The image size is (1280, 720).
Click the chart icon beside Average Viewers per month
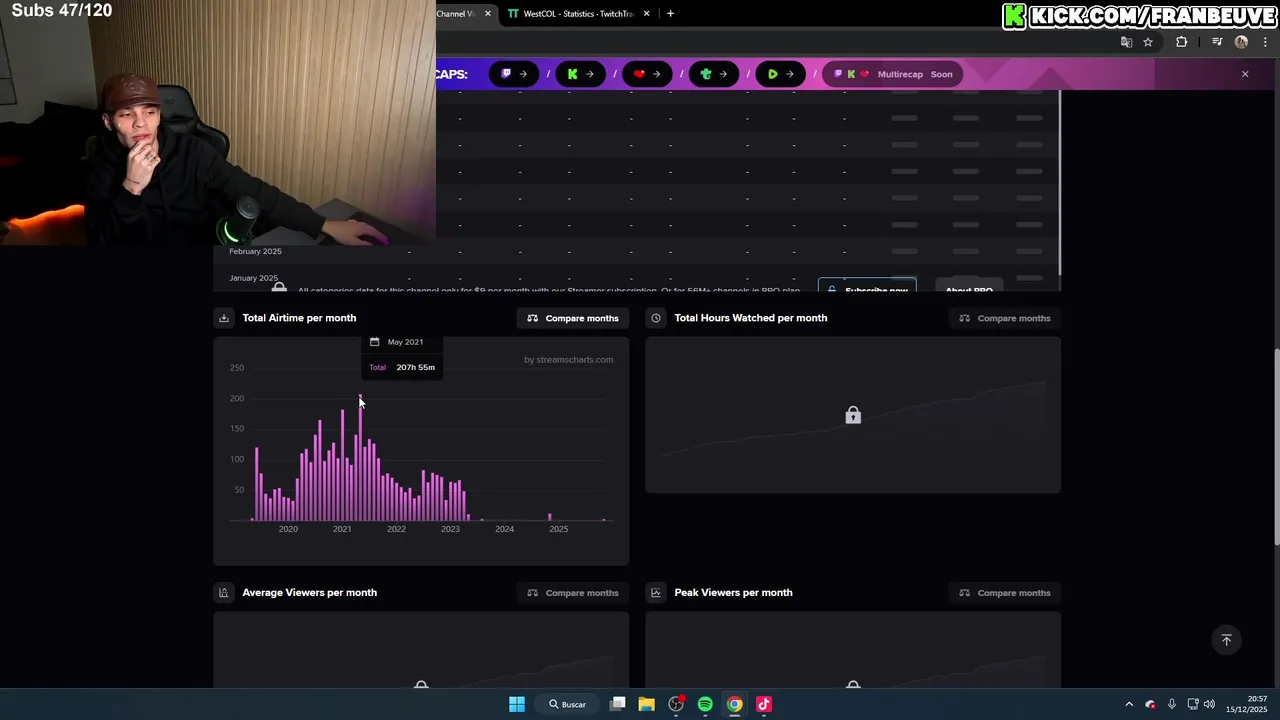pyautogui.click(x=224, y=593)
